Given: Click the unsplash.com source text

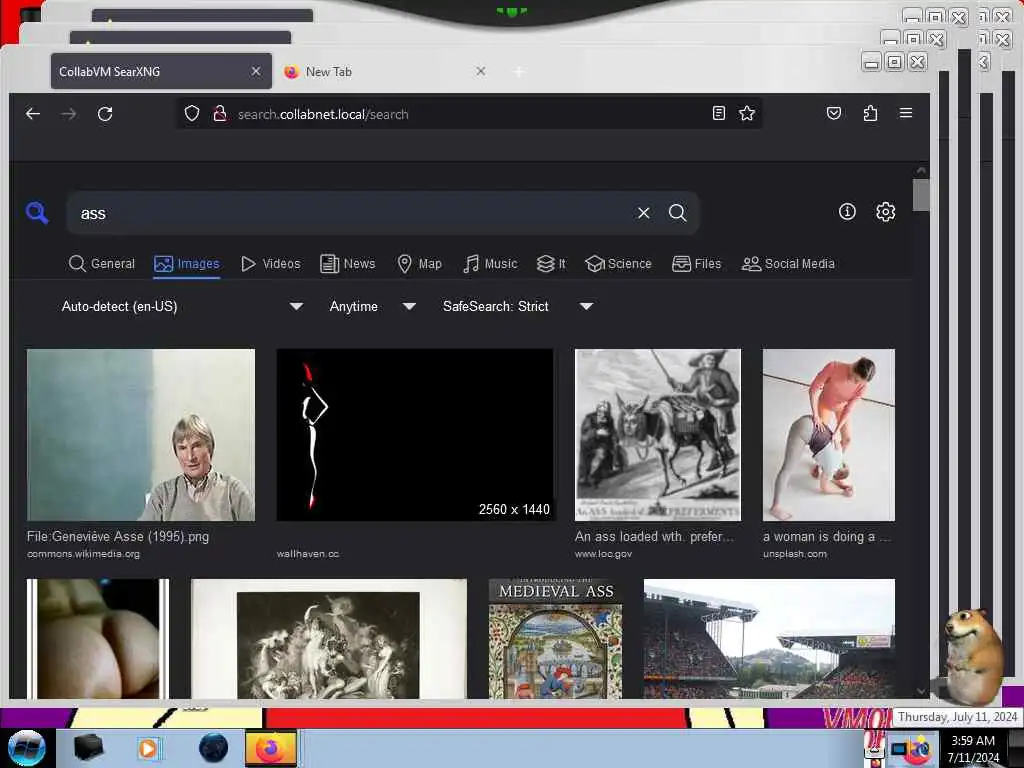Looking at the screenshot, I should click(795, 554).
